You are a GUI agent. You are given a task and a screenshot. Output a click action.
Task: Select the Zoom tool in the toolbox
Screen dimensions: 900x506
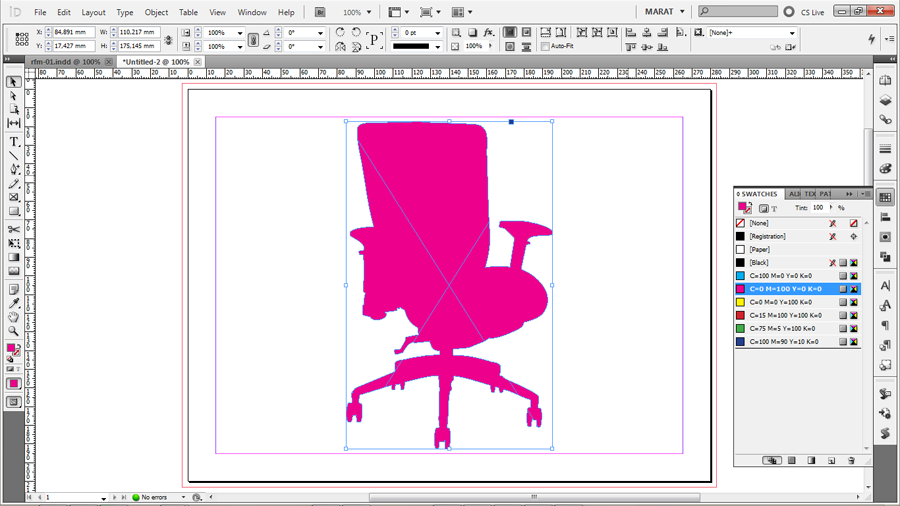pos(14,331)
